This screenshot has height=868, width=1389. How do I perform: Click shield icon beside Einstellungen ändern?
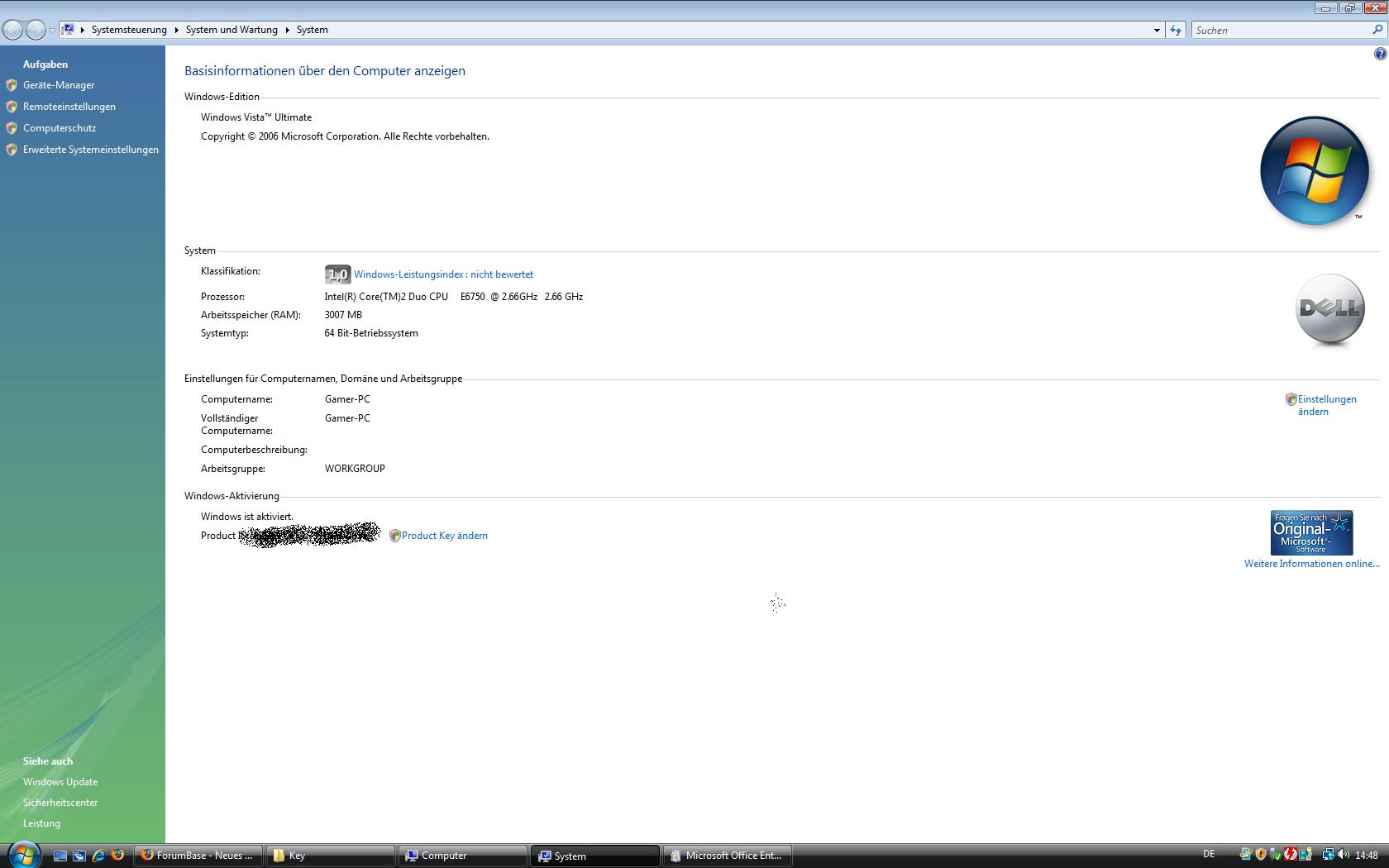tap(1291, 399)
